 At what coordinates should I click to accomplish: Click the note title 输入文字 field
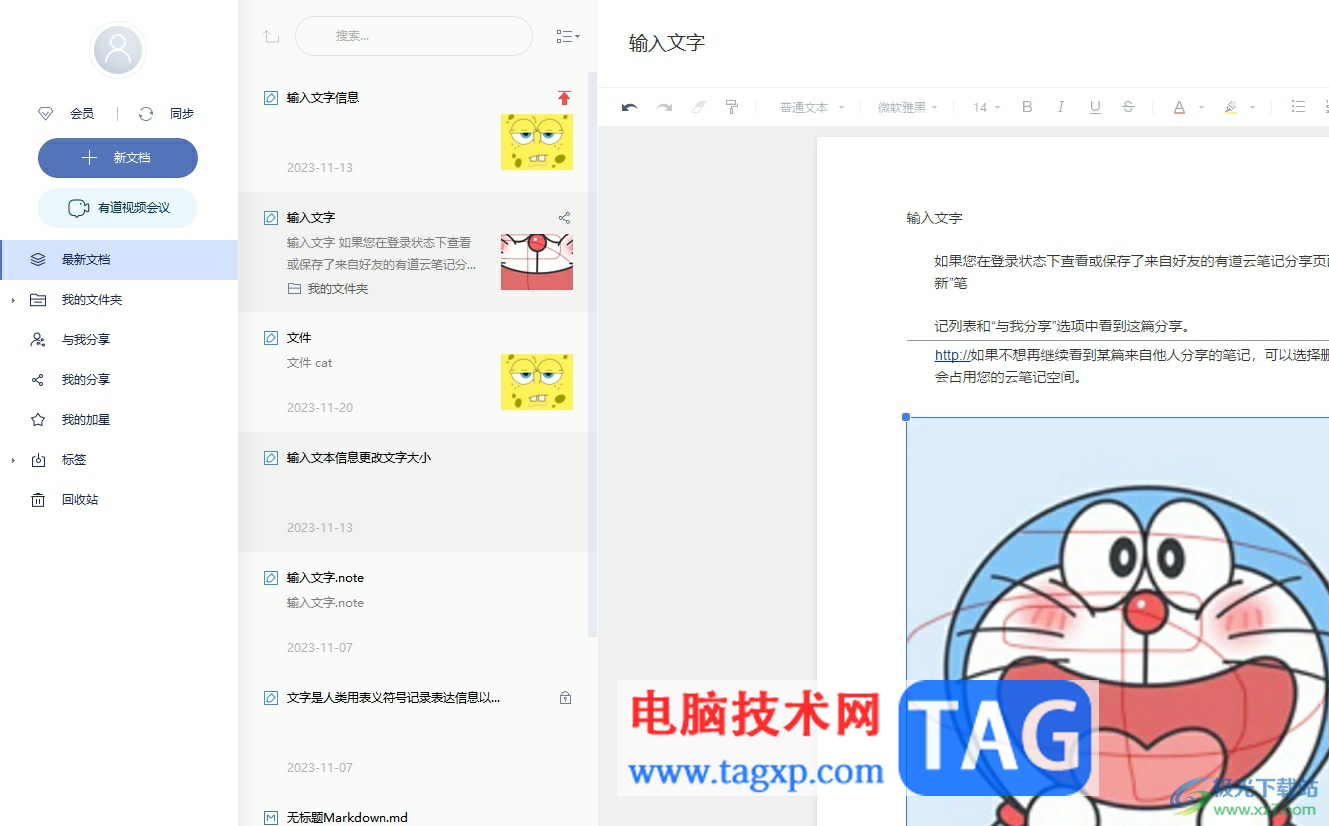667,43
